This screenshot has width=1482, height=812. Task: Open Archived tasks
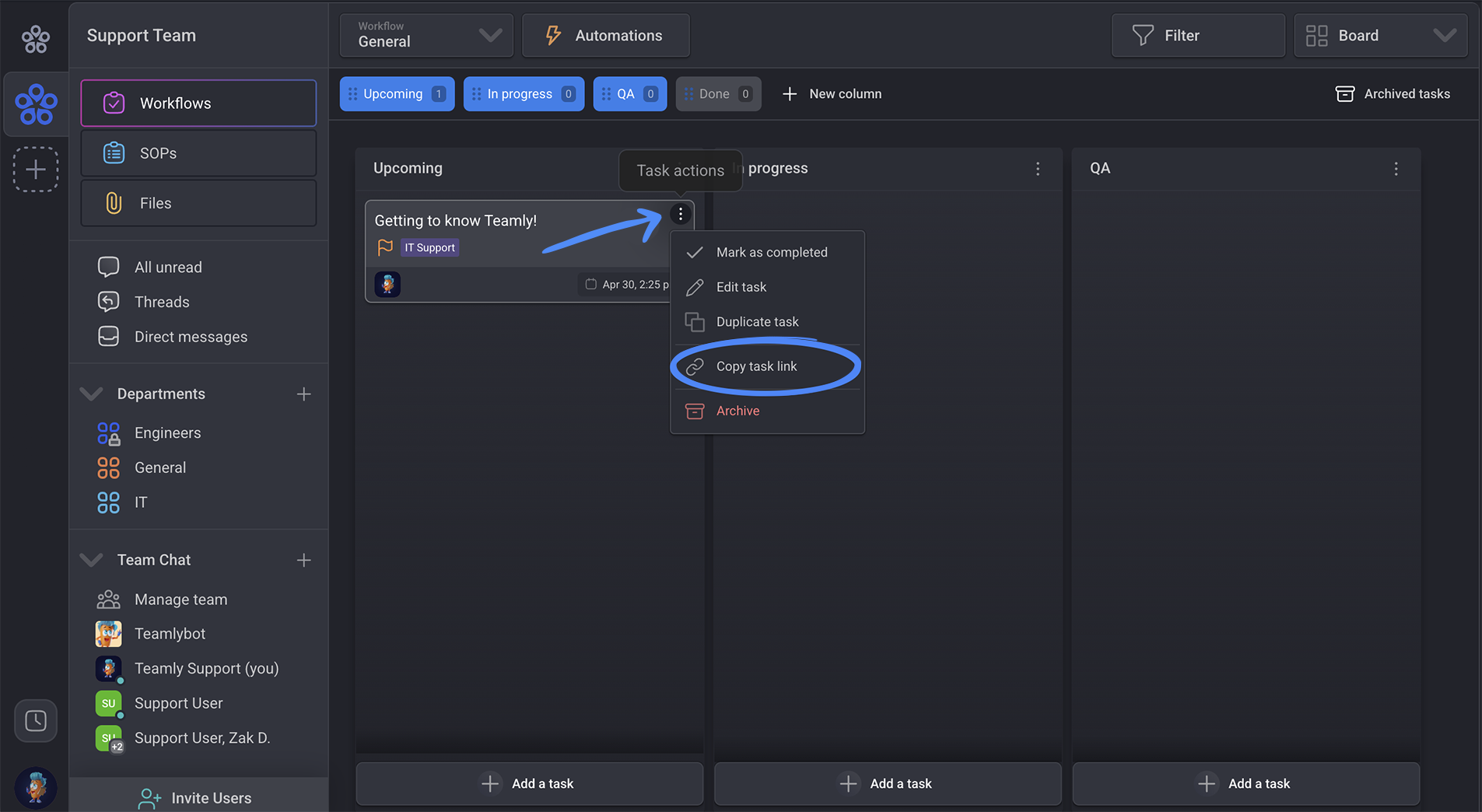tap(1393, 93)
